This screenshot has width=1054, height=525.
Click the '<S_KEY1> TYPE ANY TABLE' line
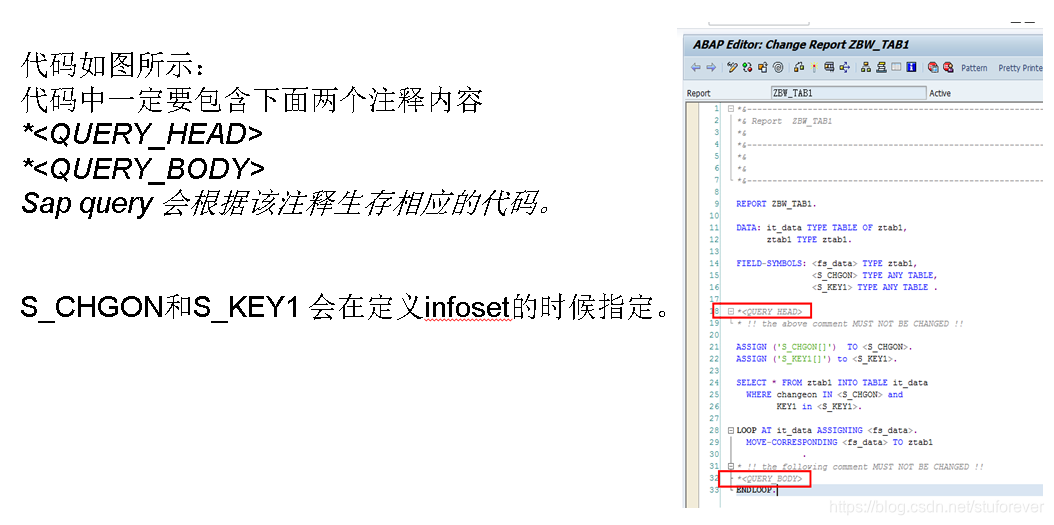pyautogui.click(x=874, y=287)
